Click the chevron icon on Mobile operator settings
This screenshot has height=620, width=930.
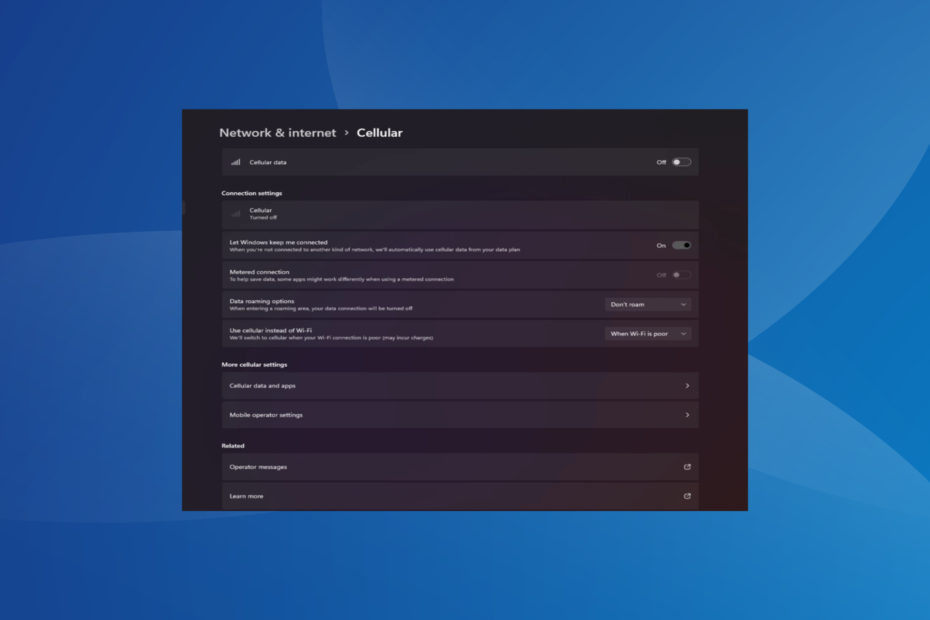687,414
